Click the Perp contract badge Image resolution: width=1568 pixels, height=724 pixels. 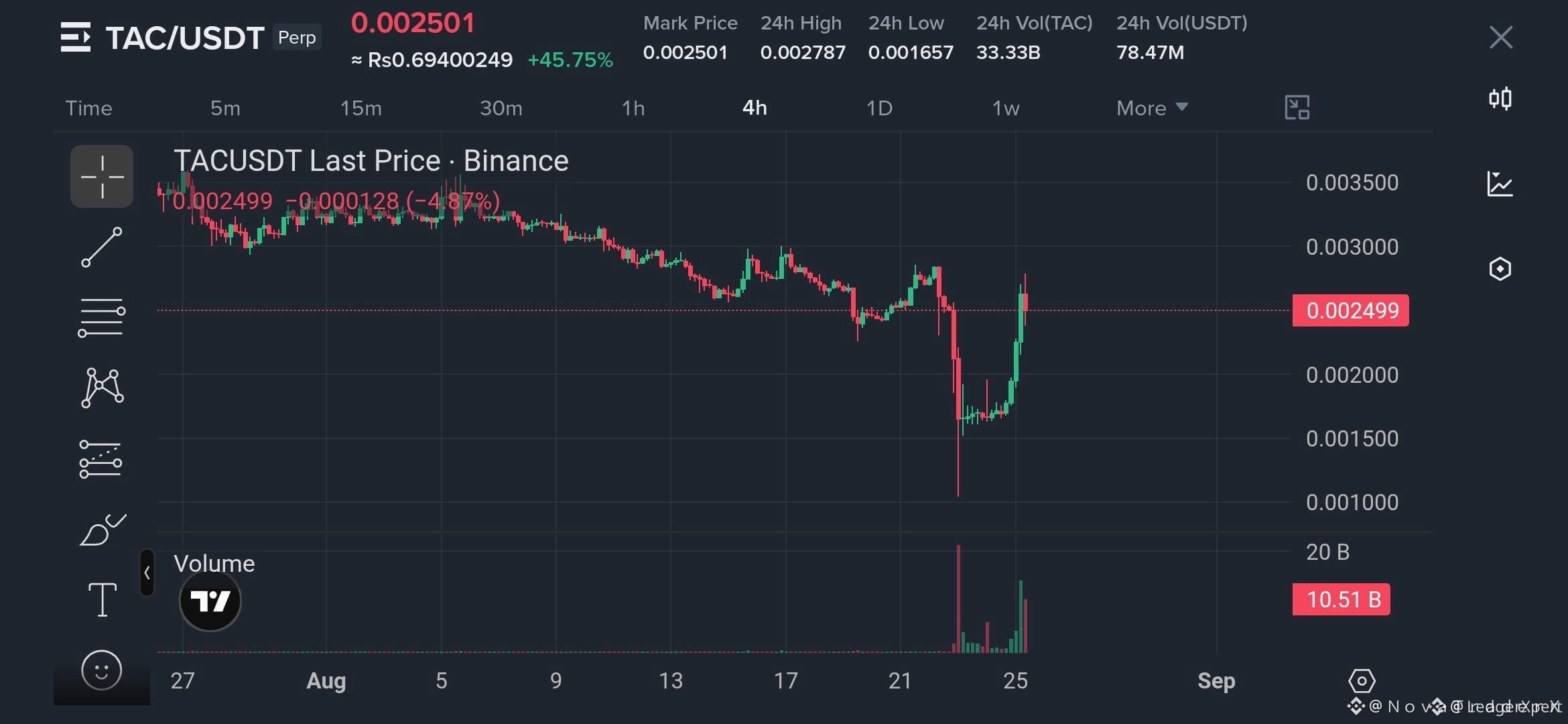pos(297,37)
